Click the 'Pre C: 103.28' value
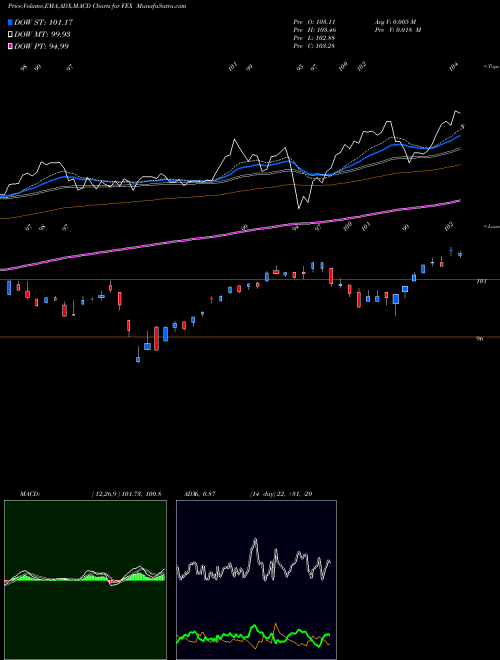Screen dimensions: 500x660 [x=314, y=46]
